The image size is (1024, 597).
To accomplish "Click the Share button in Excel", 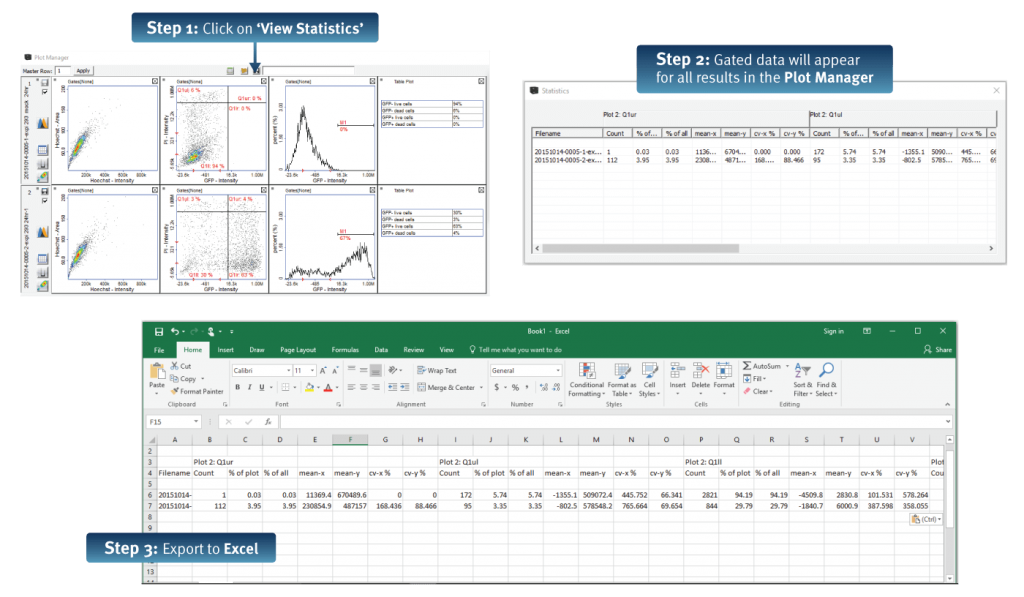I will (x=938, y=350).
